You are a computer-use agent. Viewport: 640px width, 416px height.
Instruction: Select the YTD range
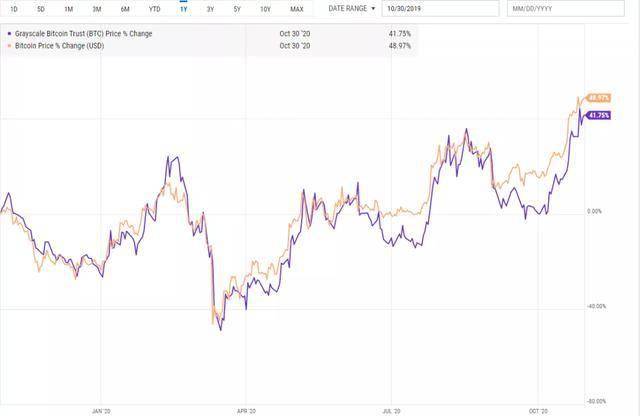pos(154,9)
